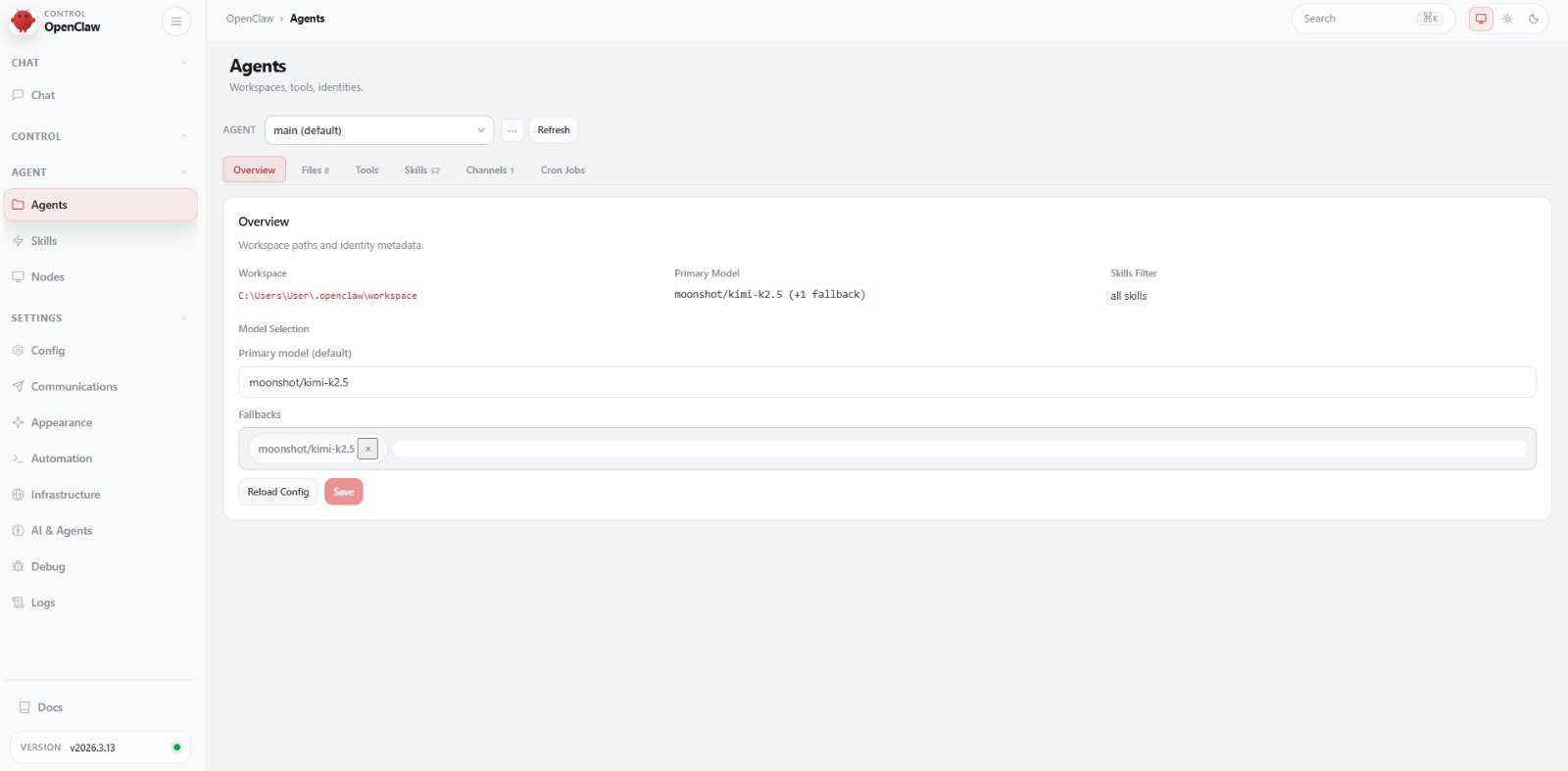Open the Config settings page

[x=100, y=351]
